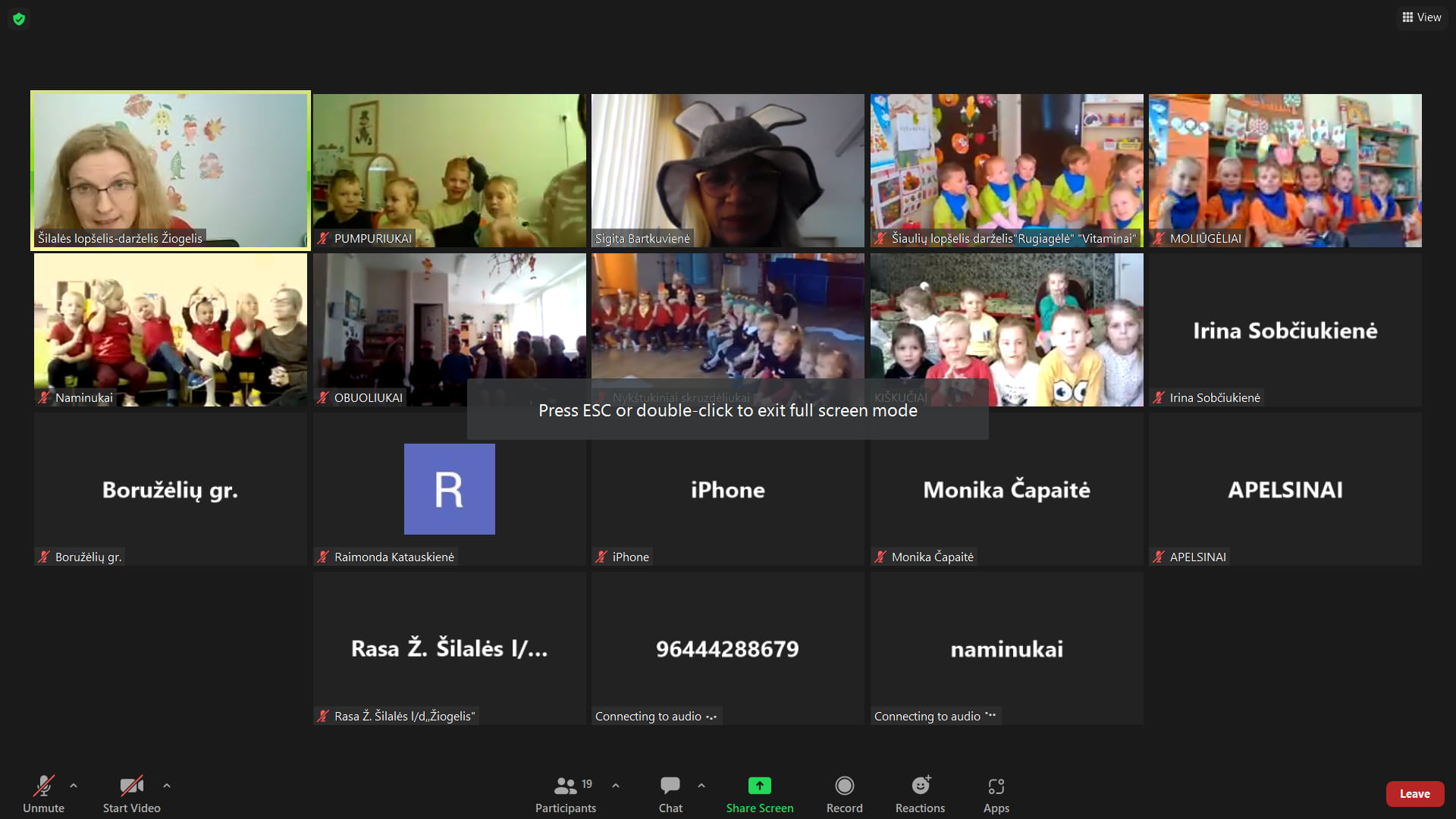This screenshot has width=1456, height=819.
Task: Click the muted mic icon on iPhone label
Action: (601, 557)
